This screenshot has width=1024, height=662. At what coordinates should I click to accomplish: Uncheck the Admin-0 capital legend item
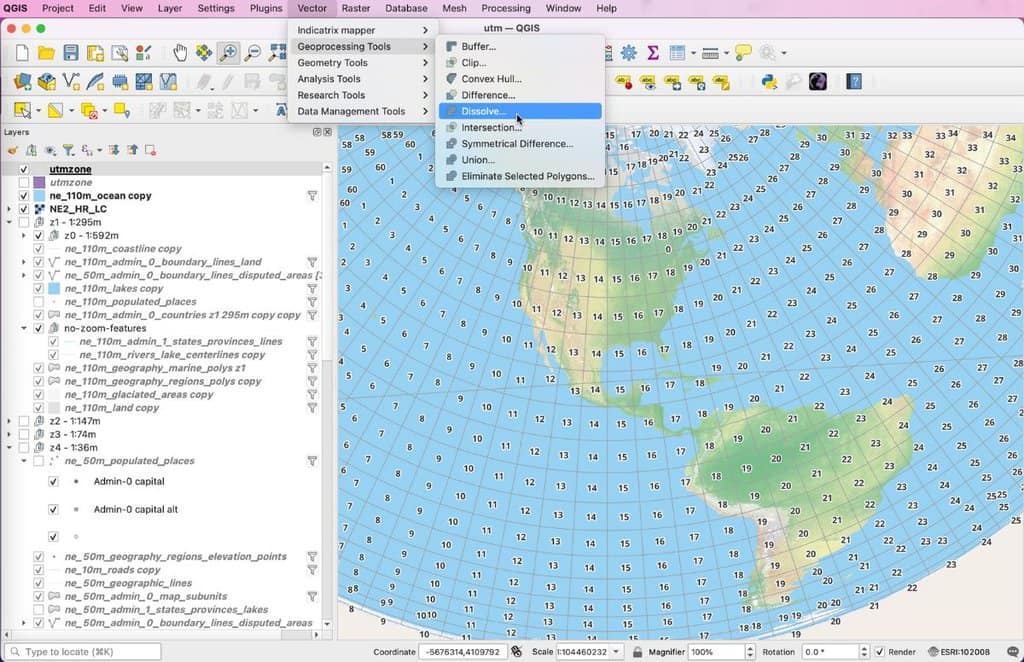pos(53,482)
